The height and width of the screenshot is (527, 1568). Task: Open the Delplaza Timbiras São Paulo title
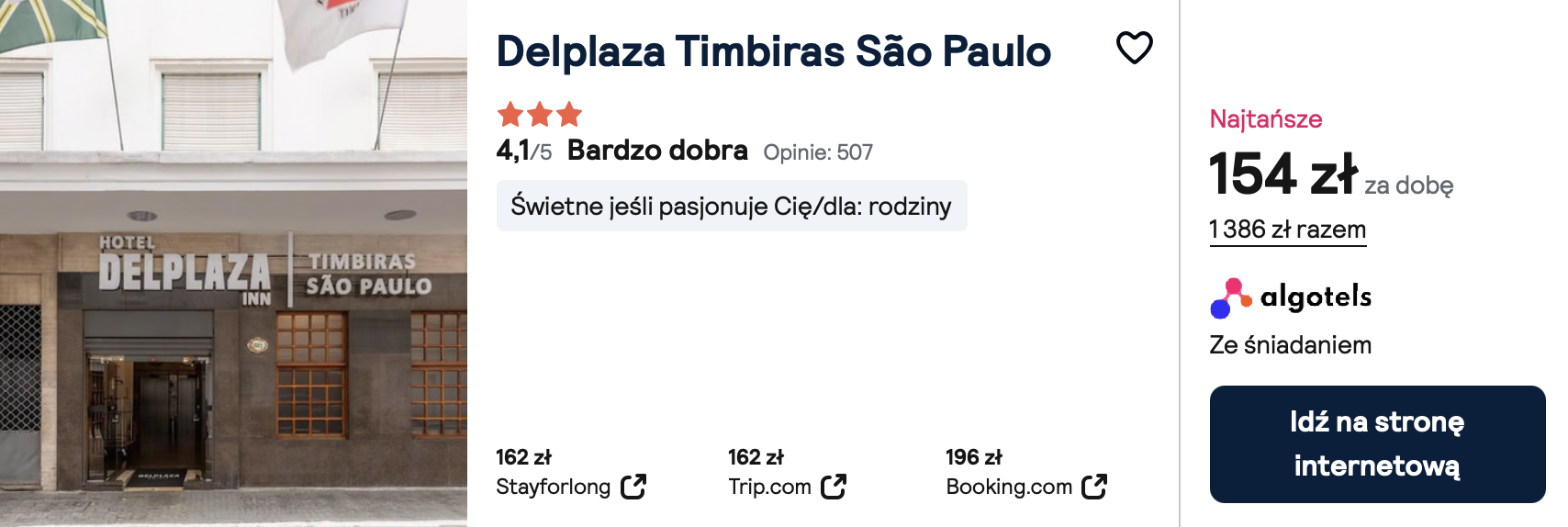click(x=773, y=51)
